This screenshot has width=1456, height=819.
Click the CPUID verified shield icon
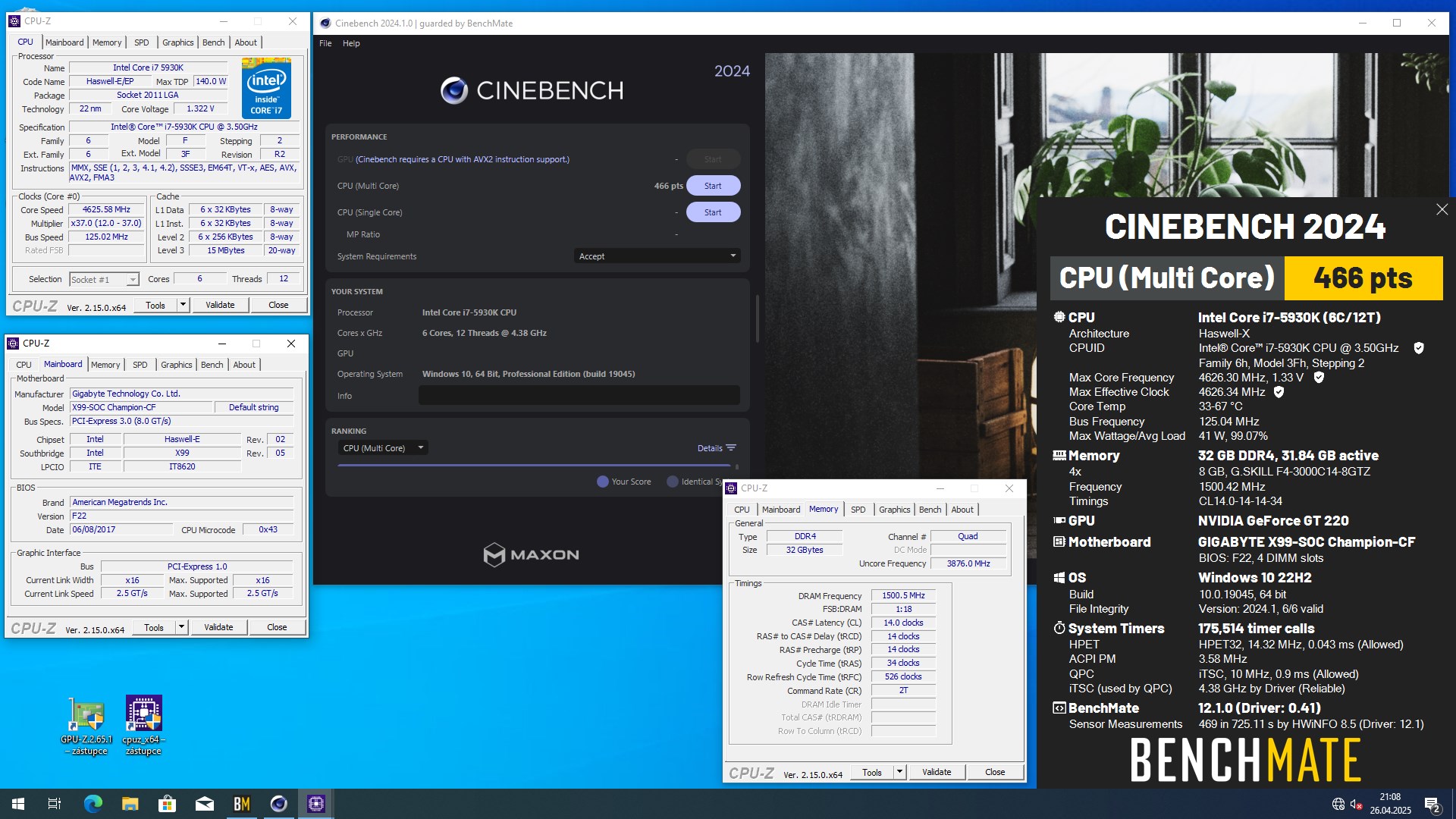click(x=1419, y=348)
